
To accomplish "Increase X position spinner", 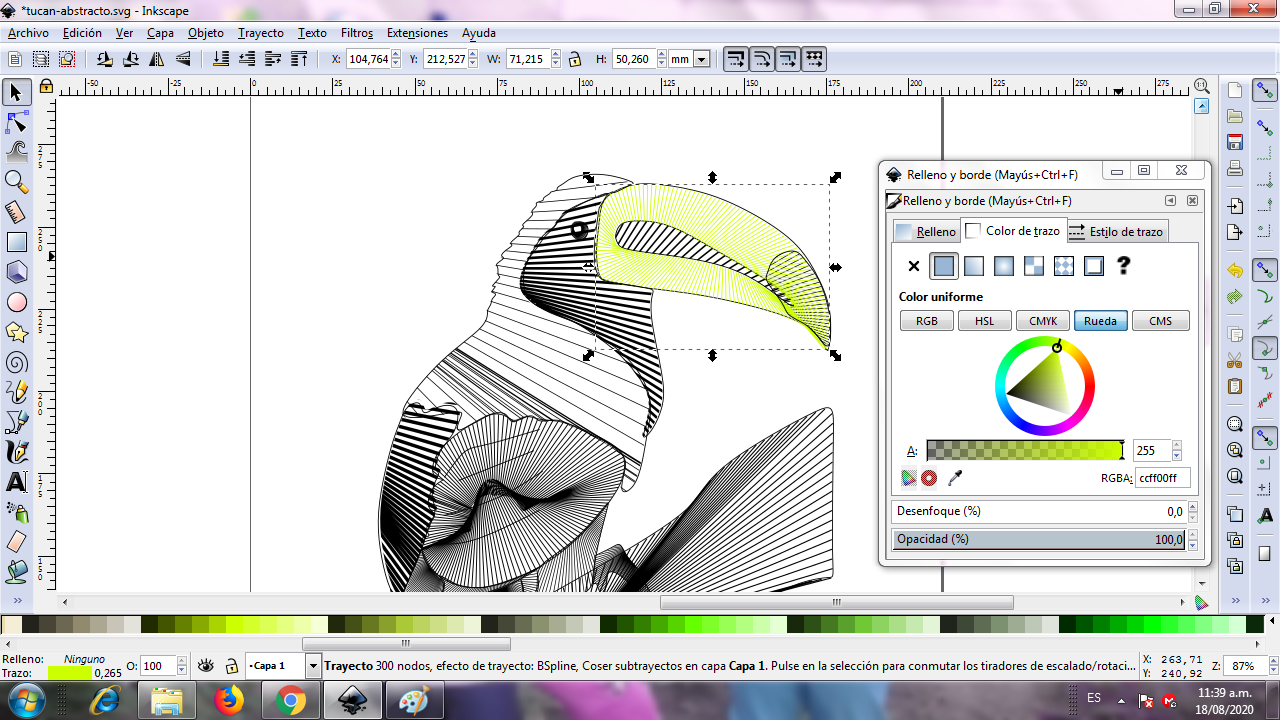I will 397,55.
